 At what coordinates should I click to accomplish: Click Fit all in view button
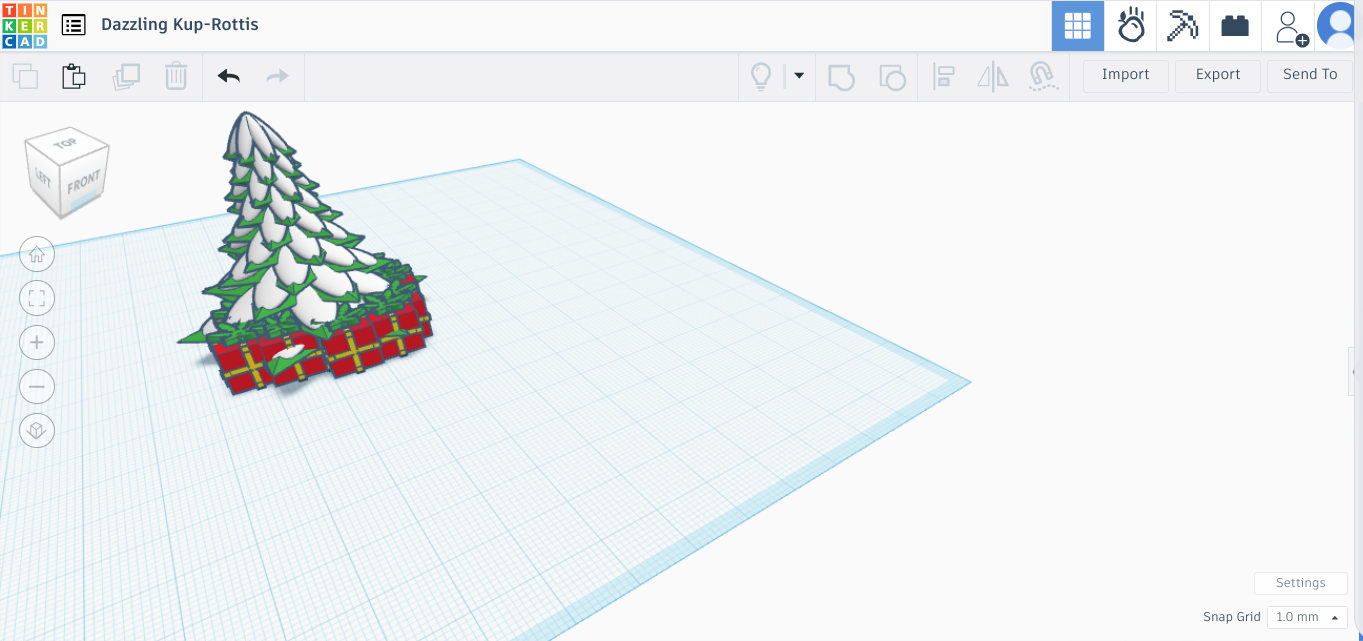point(37,298)
